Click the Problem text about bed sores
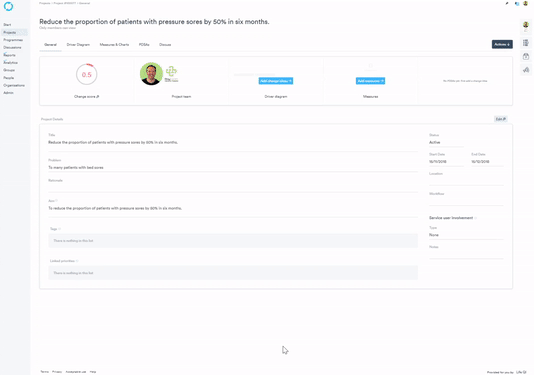534x375 pixels. [76, 168]
